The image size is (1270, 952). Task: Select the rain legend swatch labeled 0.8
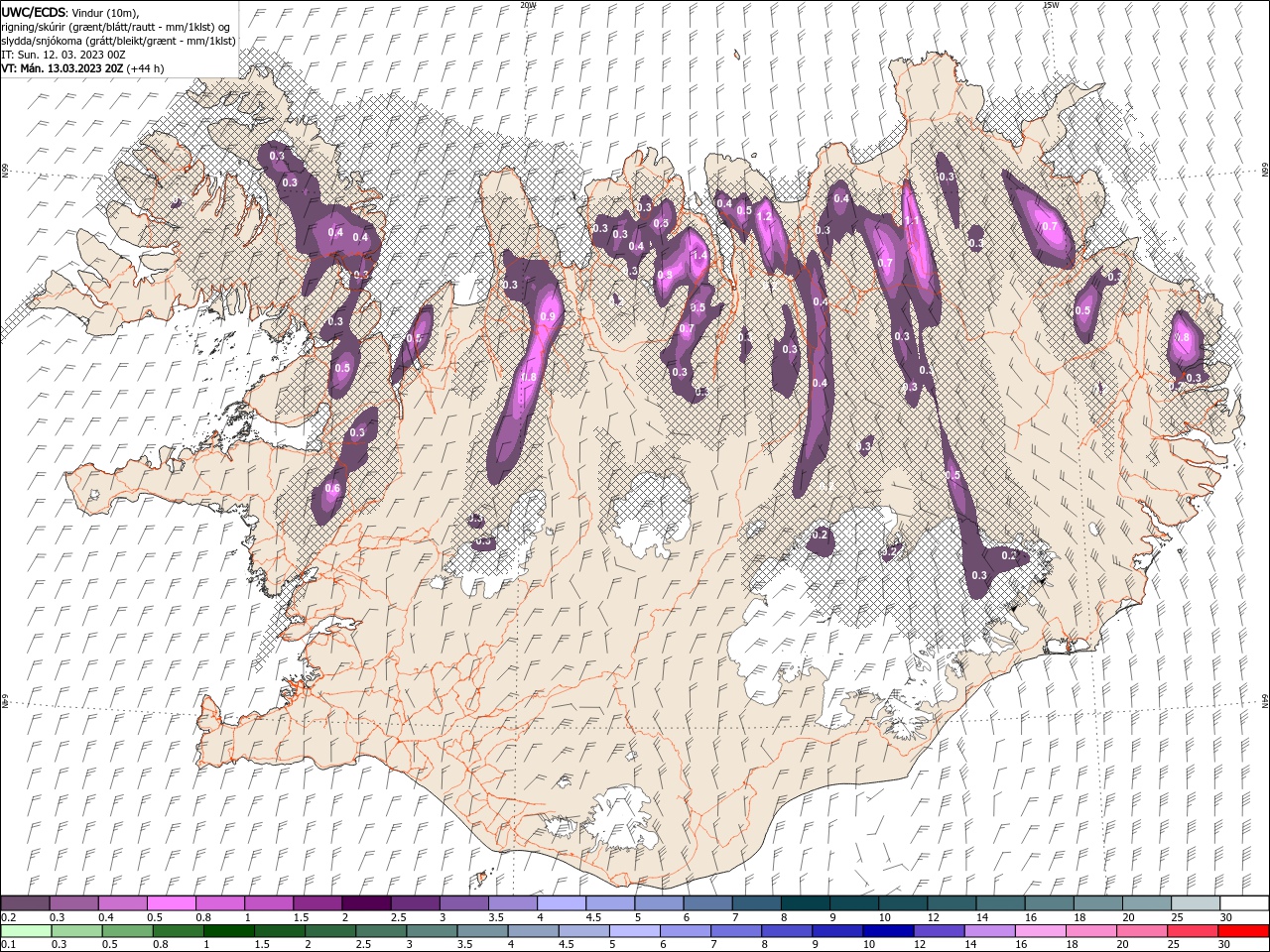[x=179, y=931]
